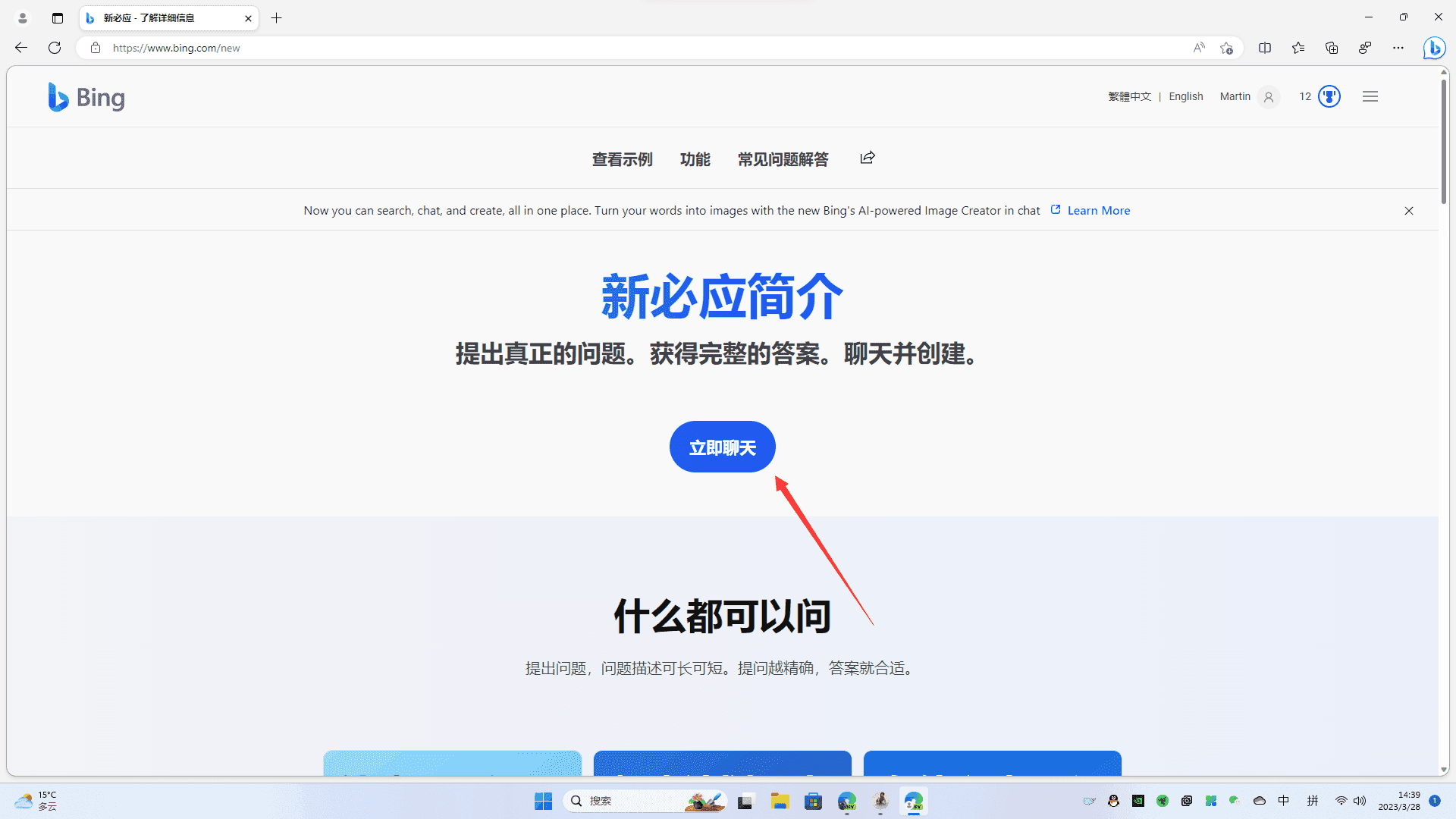Viewport: 1456px width, 819px height.
Task: Go to the 功能 section
Action: 695,159
